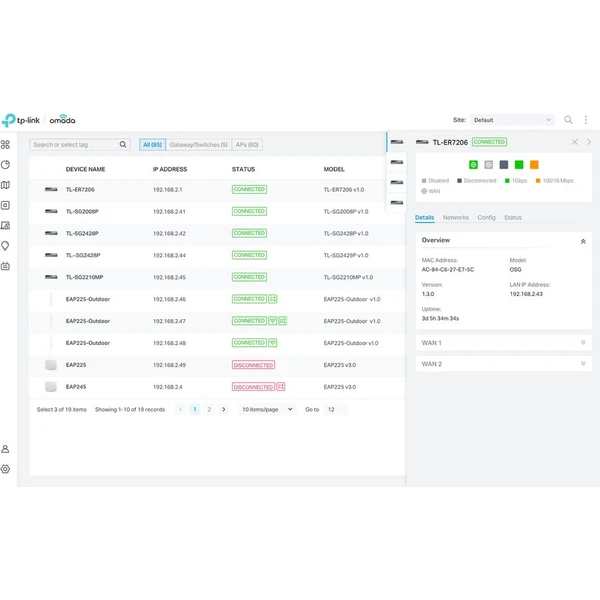The image size is (600, 600).
Task: Select the first device thumbnail in side strip
Action: pos(397,142)
